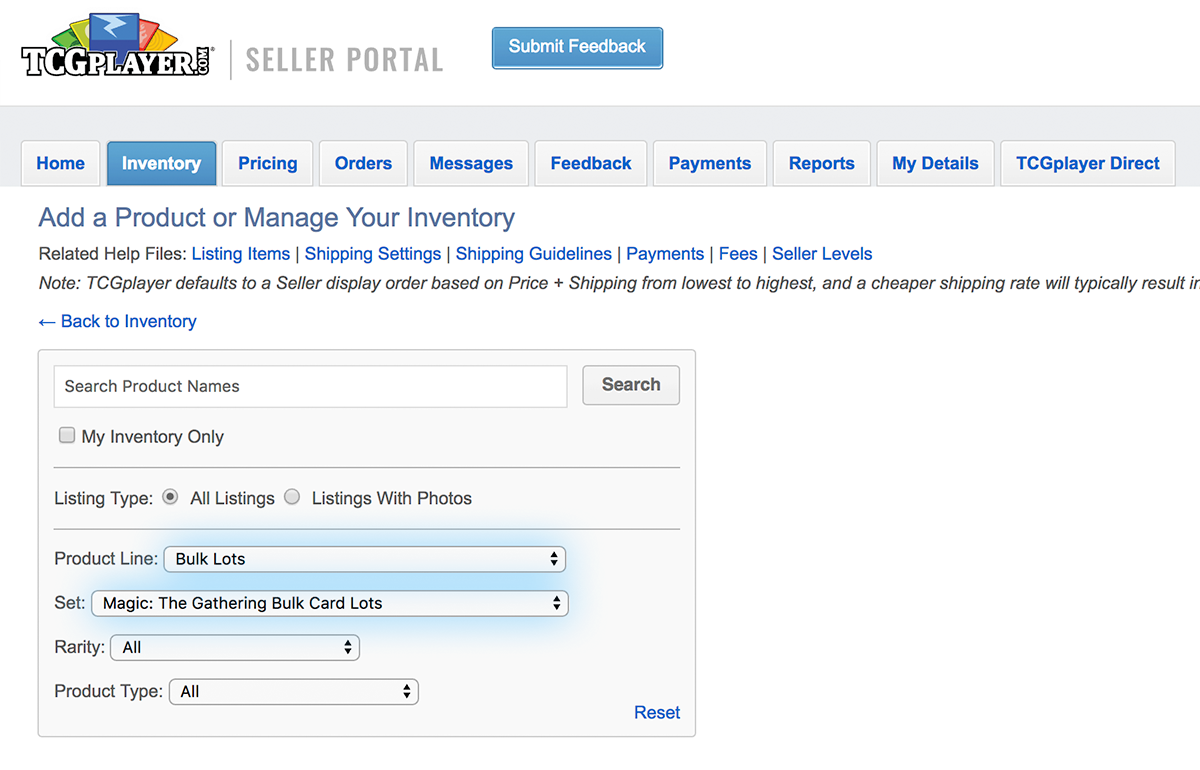1200x770 pixels.
Task: Select the Listings With Photos radio button
Action: tap(292, 497)
